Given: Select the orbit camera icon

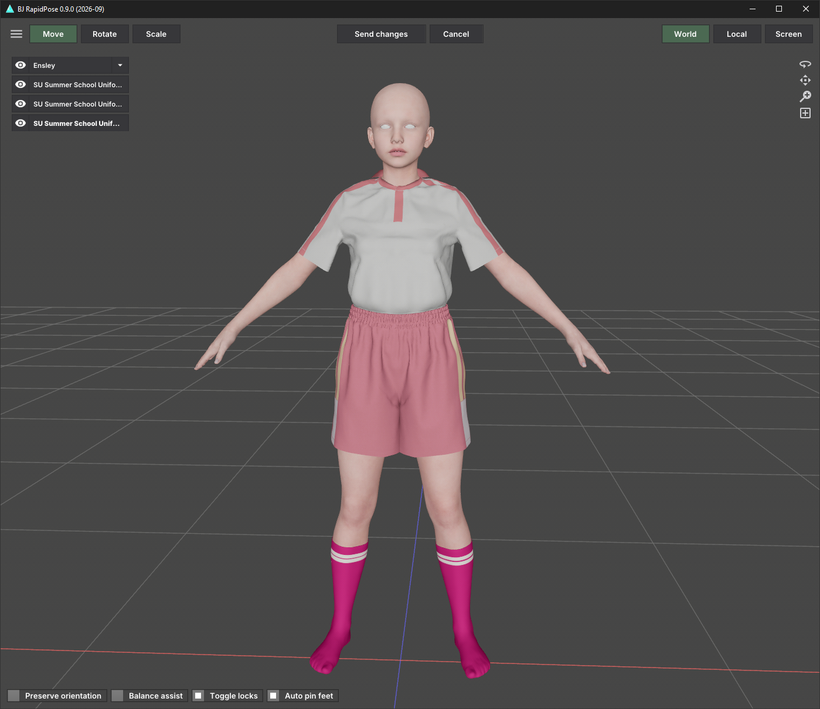Looking at the screenshot, I should coord(805,64).
